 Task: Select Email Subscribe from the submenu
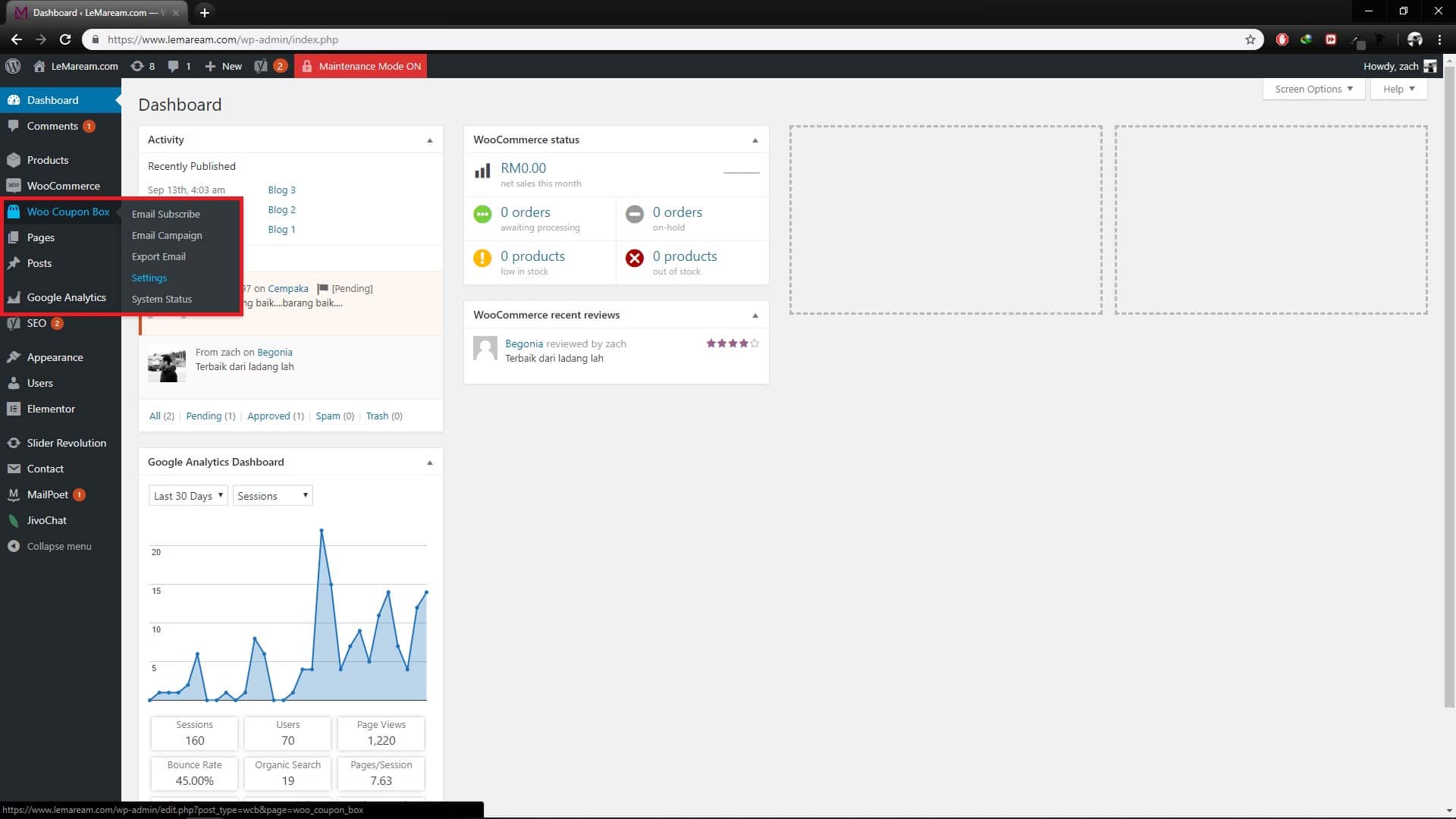[166, 214]
